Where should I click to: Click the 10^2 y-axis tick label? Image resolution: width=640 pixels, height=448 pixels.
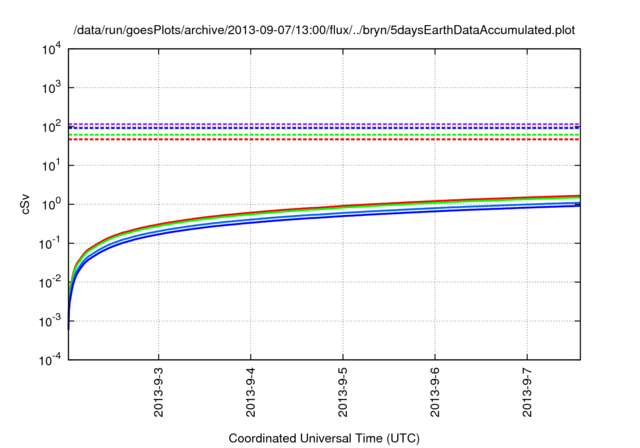[x=51, y=126]
